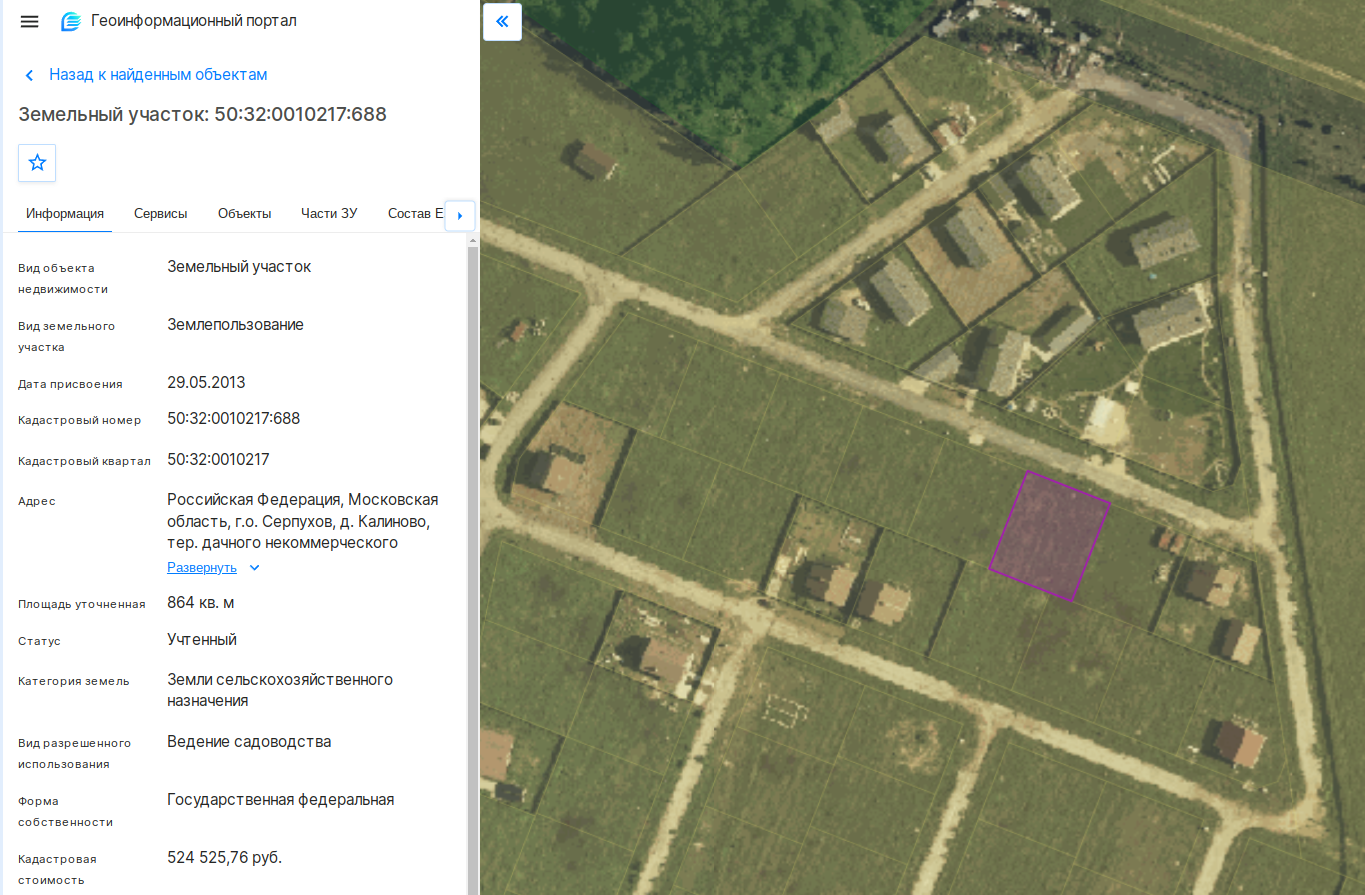
Task: Click the Категория земель label
Action: [74, 681]
